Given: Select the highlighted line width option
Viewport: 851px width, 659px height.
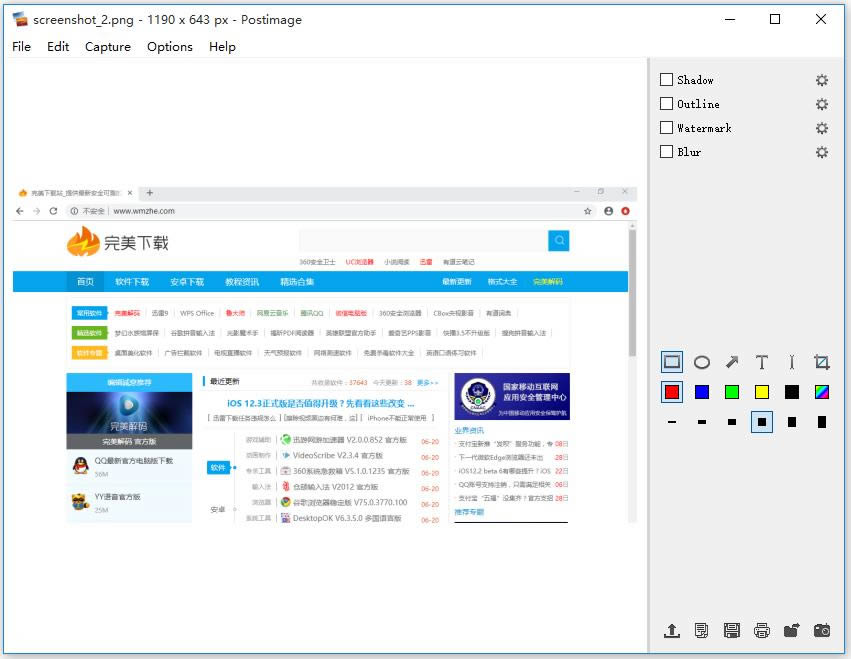Looking at the screenshot, I should click(x=762, y=422).
